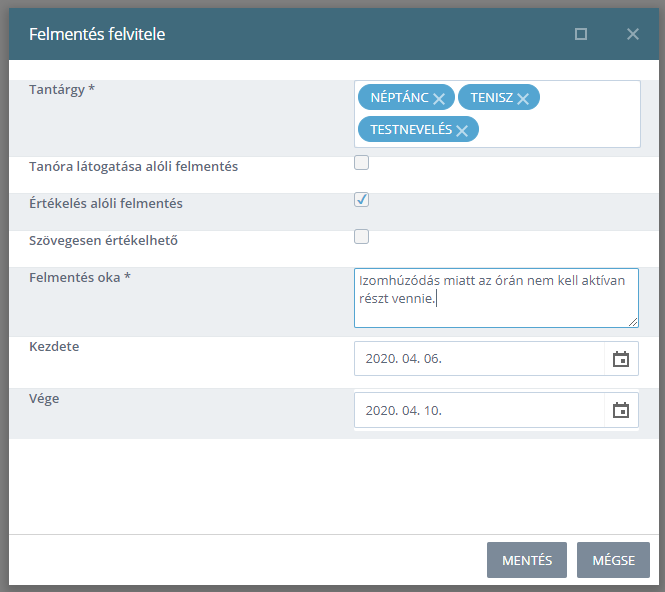This screenshot has width=665, height=592.
Task: Enable Tanóra látogatása alóli felmentés checkbox
Action: [361, 162]
